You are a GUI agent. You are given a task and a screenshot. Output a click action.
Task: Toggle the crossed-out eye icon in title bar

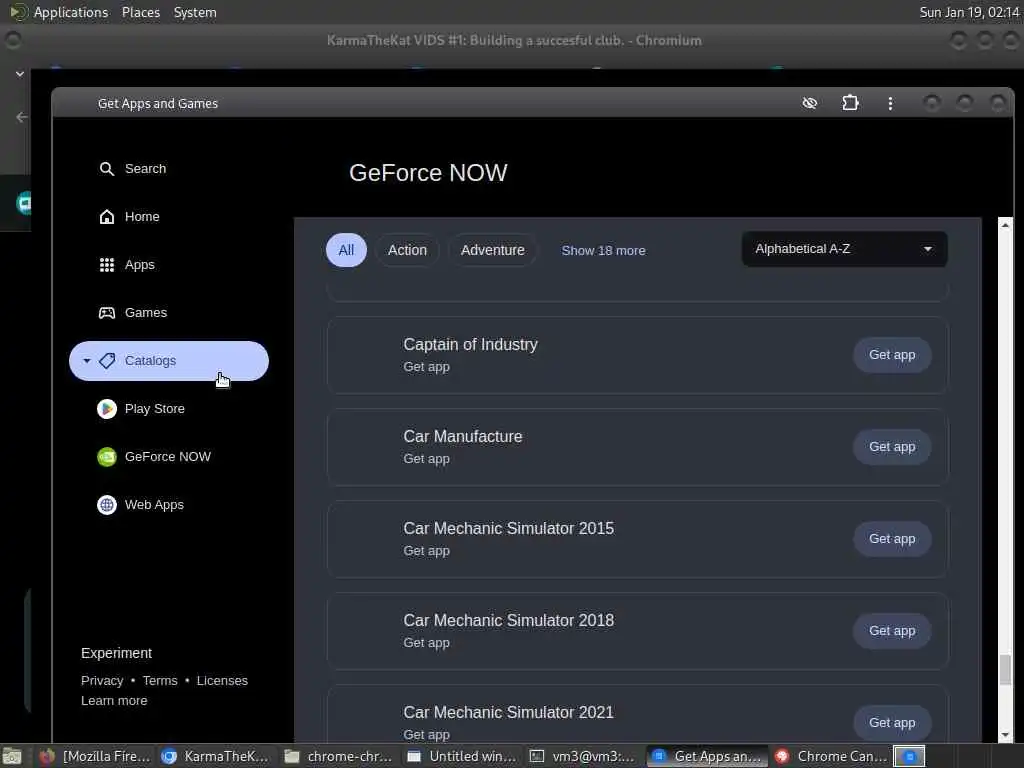810,103
